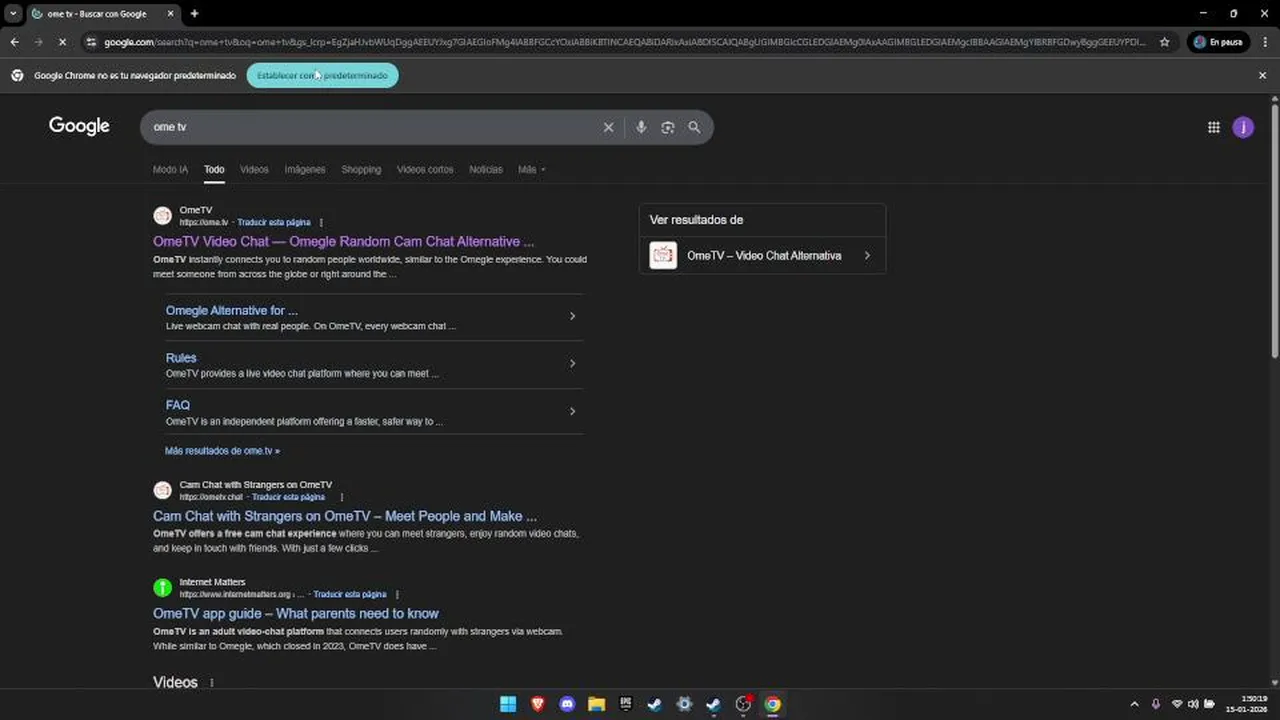This screenshot has height=720, width=1280.
Task: Select the Todo results tab
Action: point(214,169)
